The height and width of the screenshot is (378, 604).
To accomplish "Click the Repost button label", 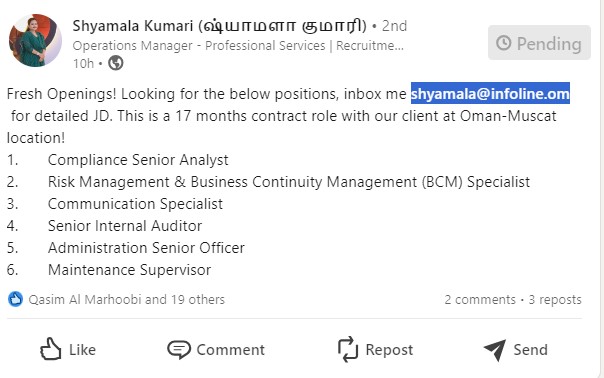I will tap(389, 350).
